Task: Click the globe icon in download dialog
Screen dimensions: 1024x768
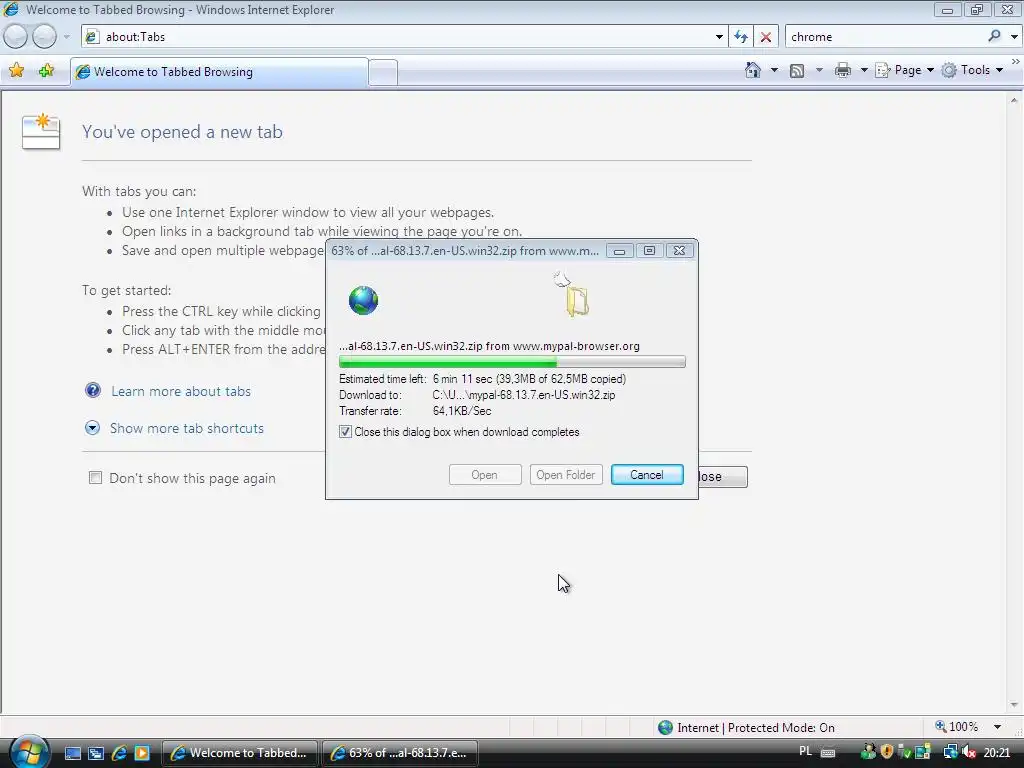Action: coord(363,300)
